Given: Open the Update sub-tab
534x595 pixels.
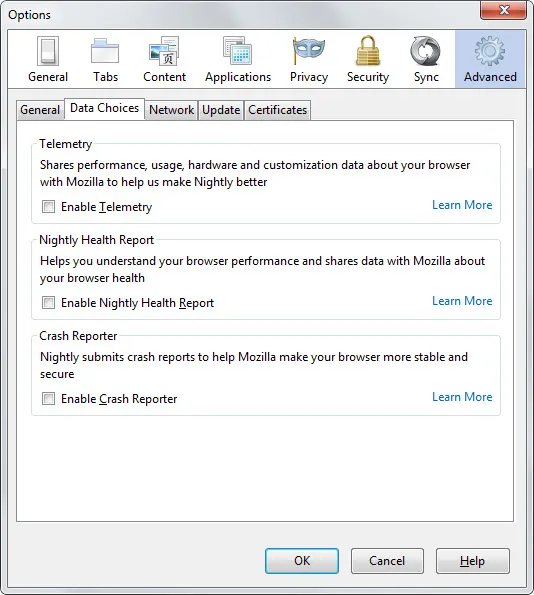Looking at the screenshot, I should coord(221,110).
